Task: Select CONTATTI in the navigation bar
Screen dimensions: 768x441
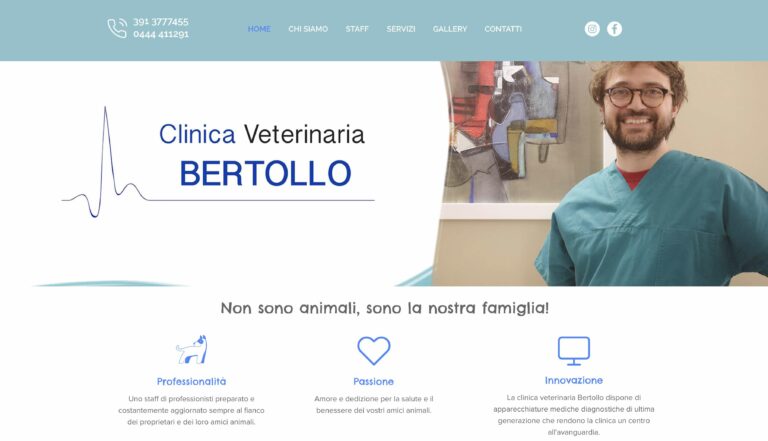Action: coord(503,29)
